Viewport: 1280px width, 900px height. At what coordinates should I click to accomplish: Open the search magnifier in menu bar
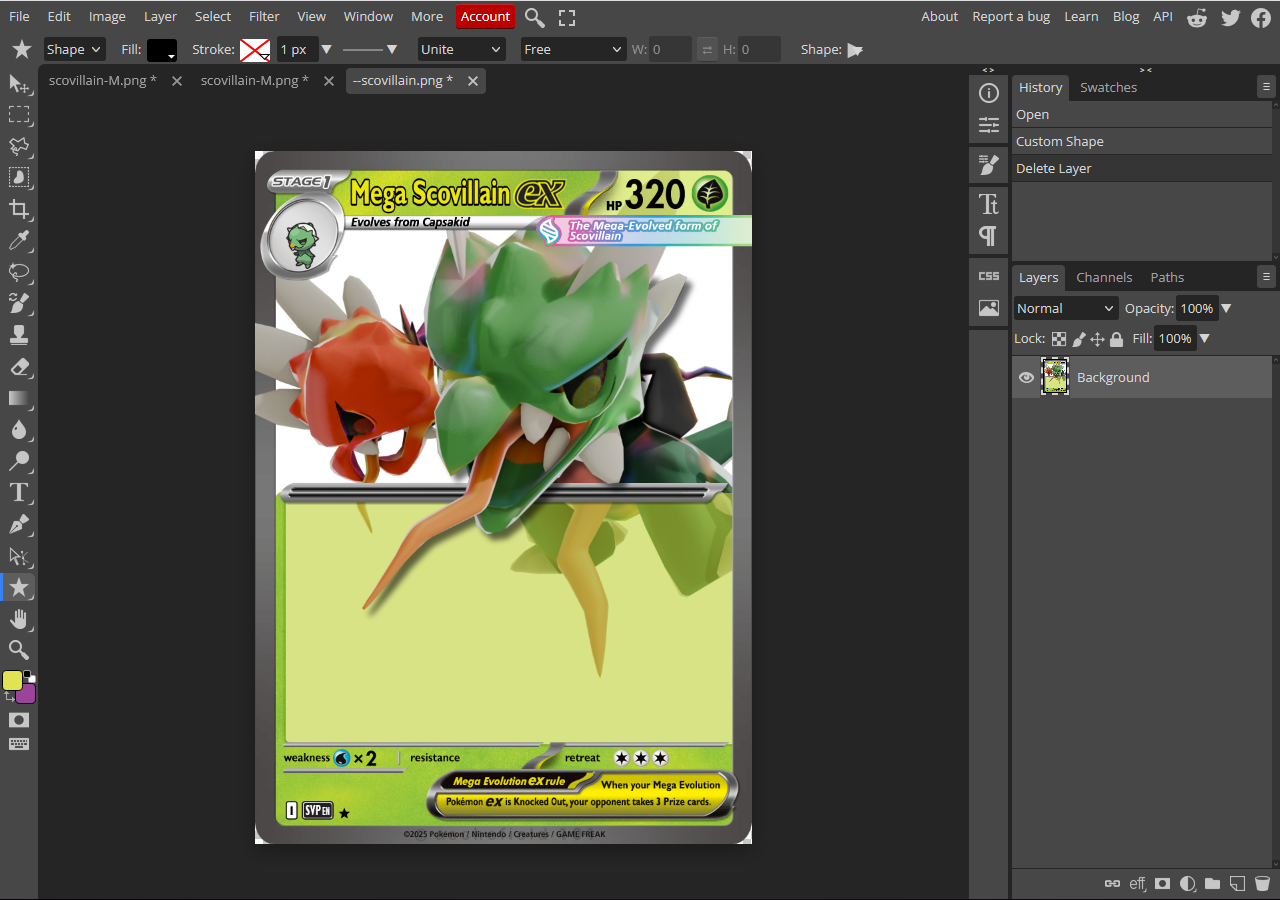535,17
